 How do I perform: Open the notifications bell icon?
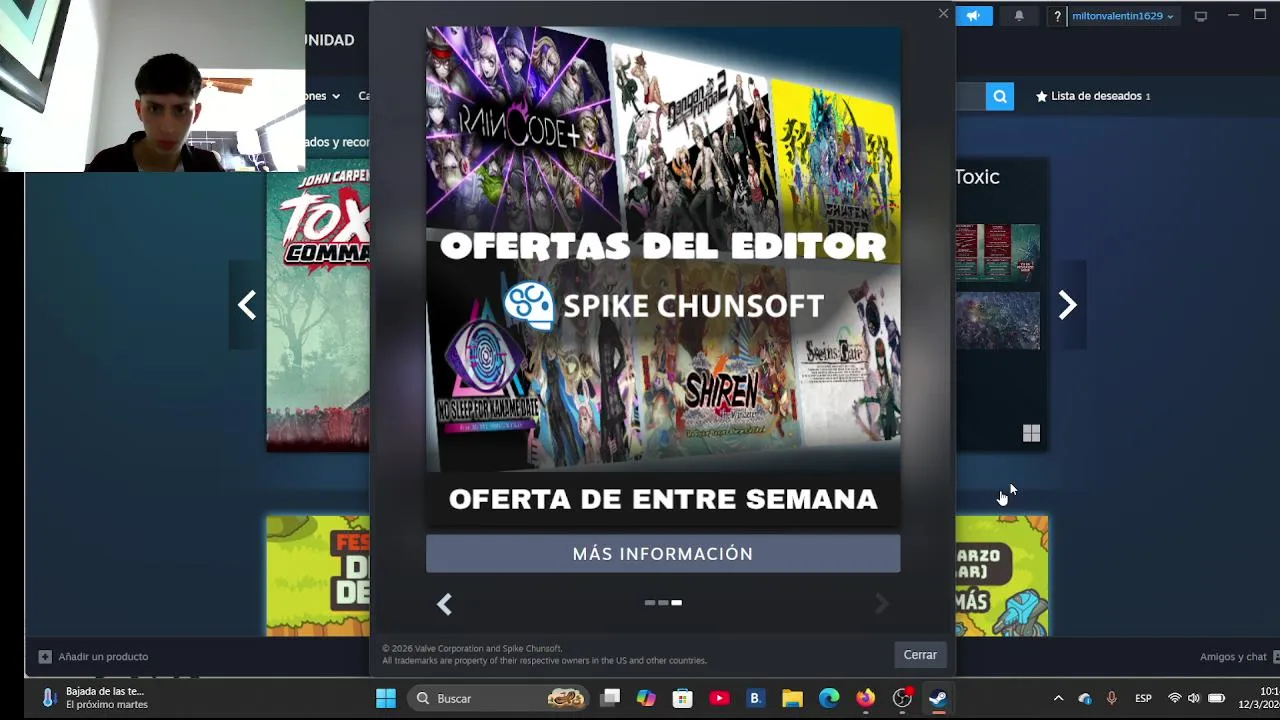tap(1019, 16)
